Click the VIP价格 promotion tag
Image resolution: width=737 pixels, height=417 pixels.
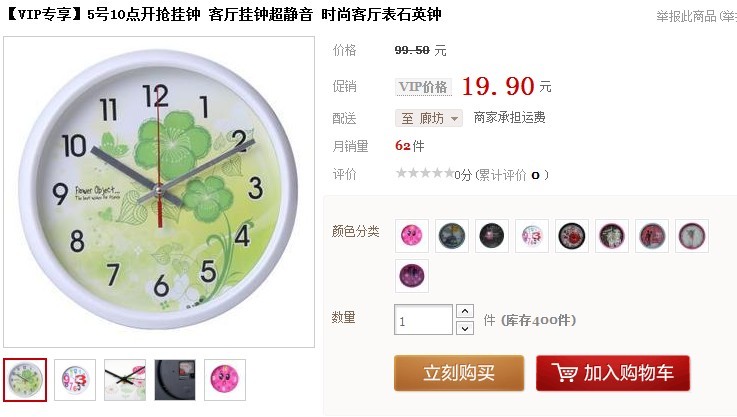click(x=423, y=87)
